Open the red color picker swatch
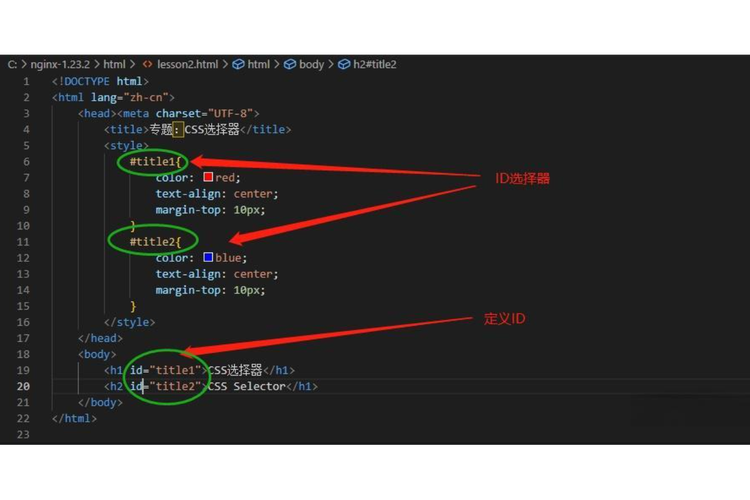This screenshot has width=750, height=500. [209, 177]
